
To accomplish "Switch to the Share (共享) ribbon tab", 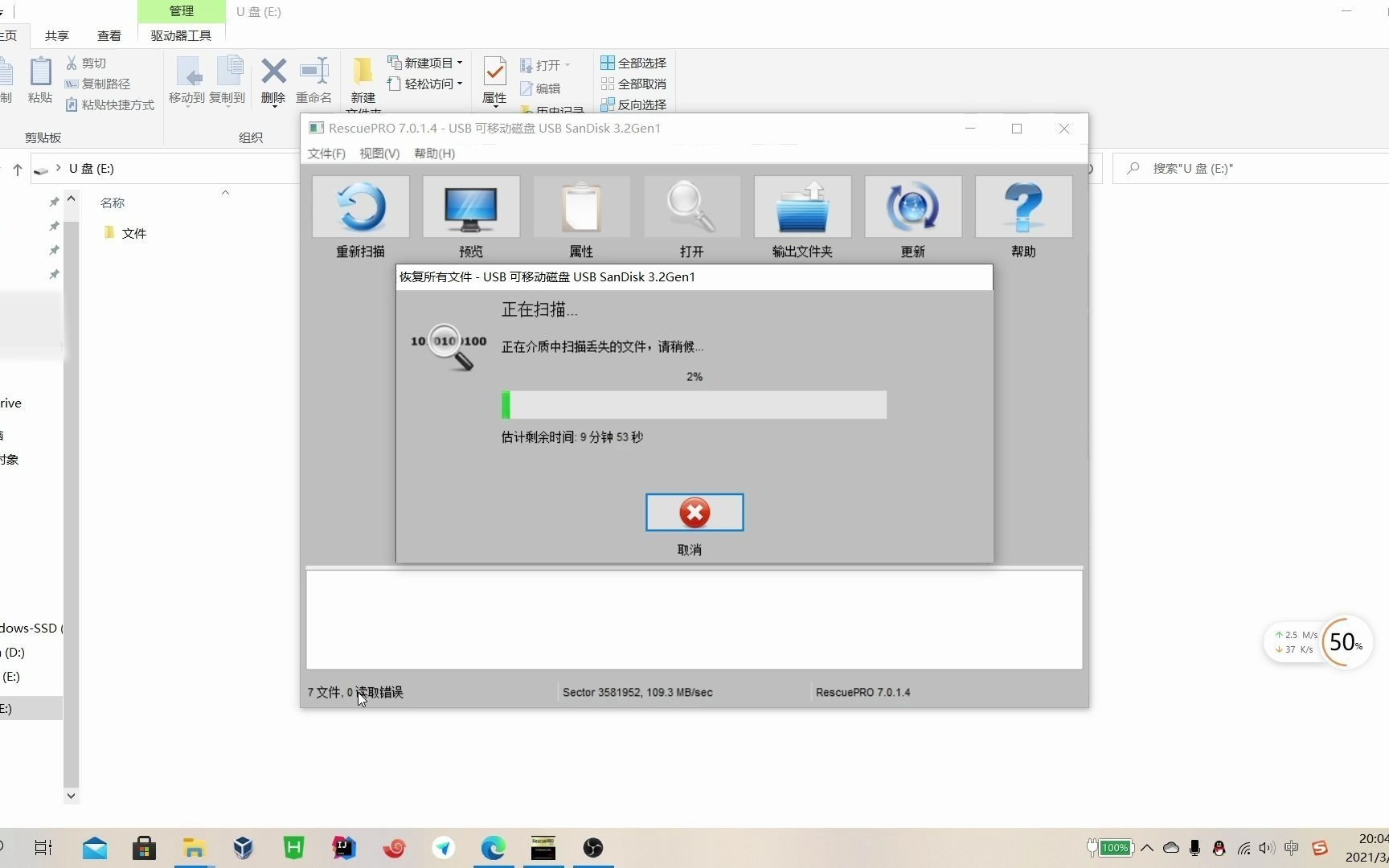I will click(57, 35).
